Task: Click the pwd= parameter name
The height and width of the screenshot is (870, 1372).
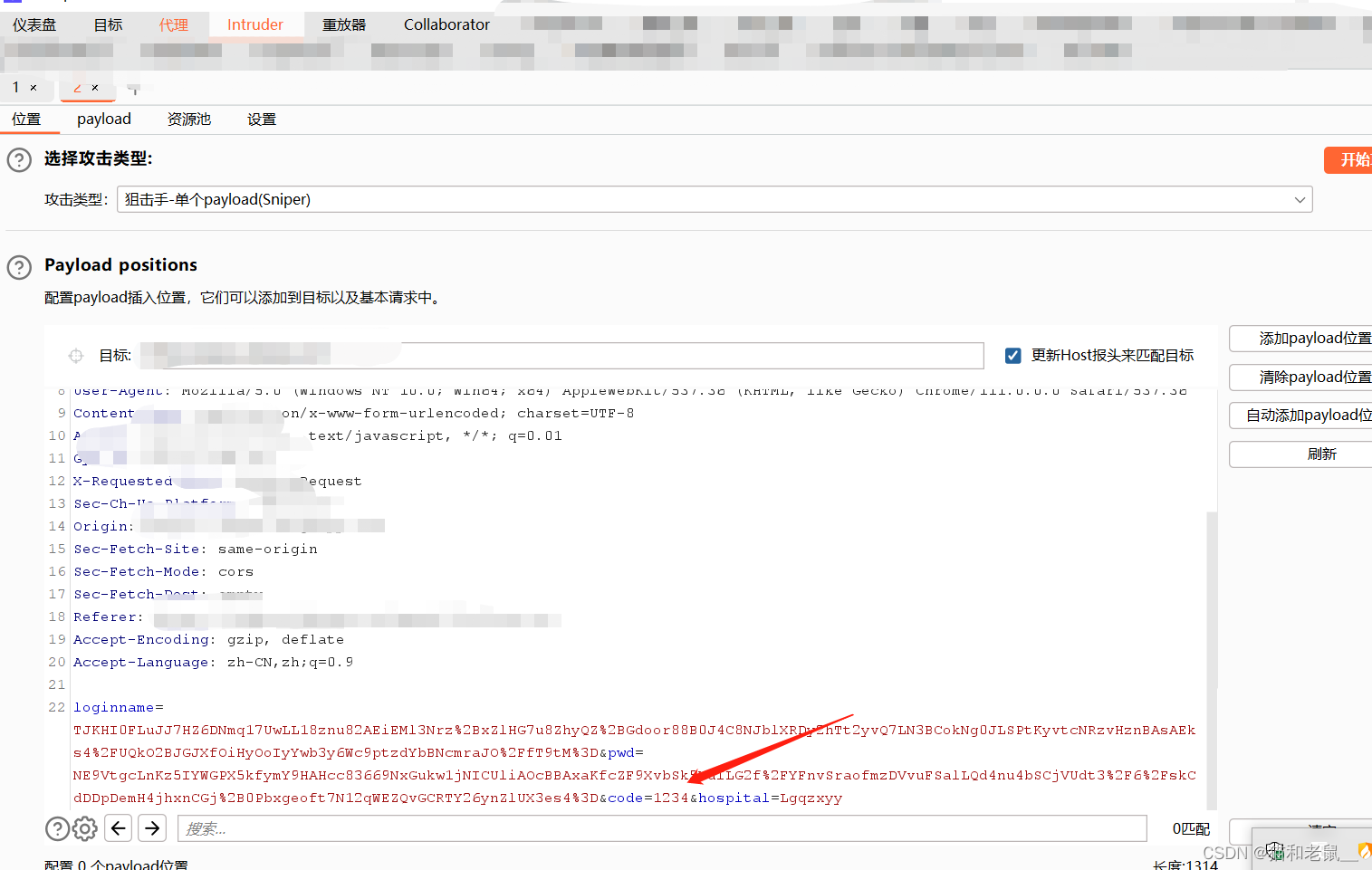Action: click(x=626, y=752)
